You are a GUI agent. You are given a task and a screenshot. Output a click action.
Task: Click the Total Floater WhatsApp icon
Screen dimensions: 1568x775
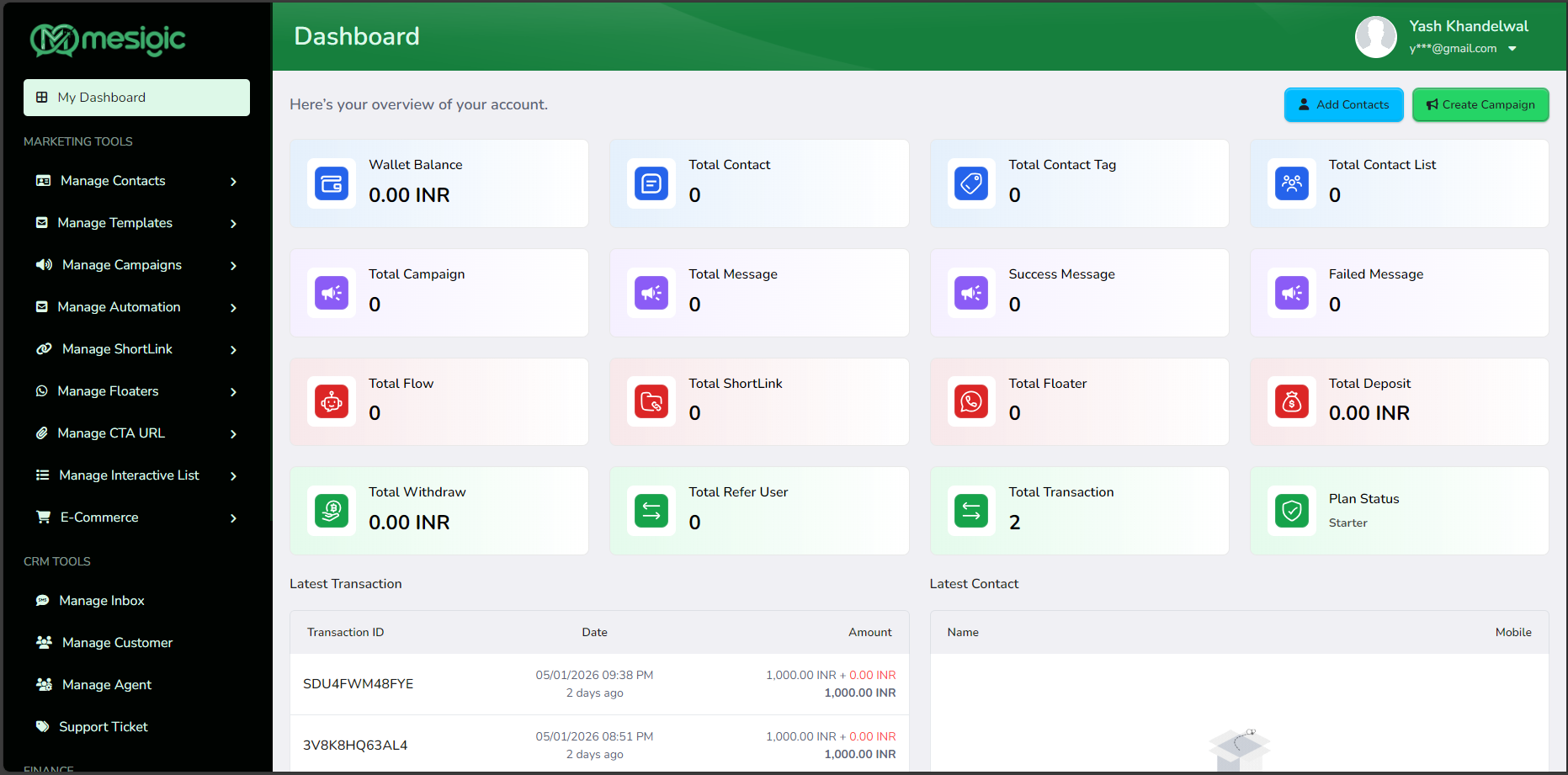tap(970, 402)
